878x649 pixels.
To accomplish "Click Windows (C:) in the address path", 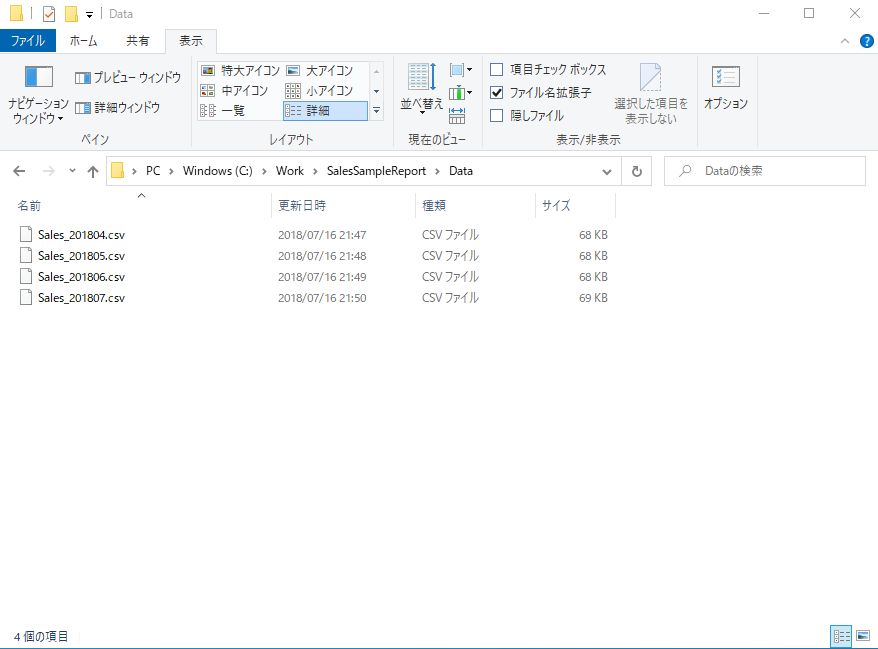I will 217,171.
